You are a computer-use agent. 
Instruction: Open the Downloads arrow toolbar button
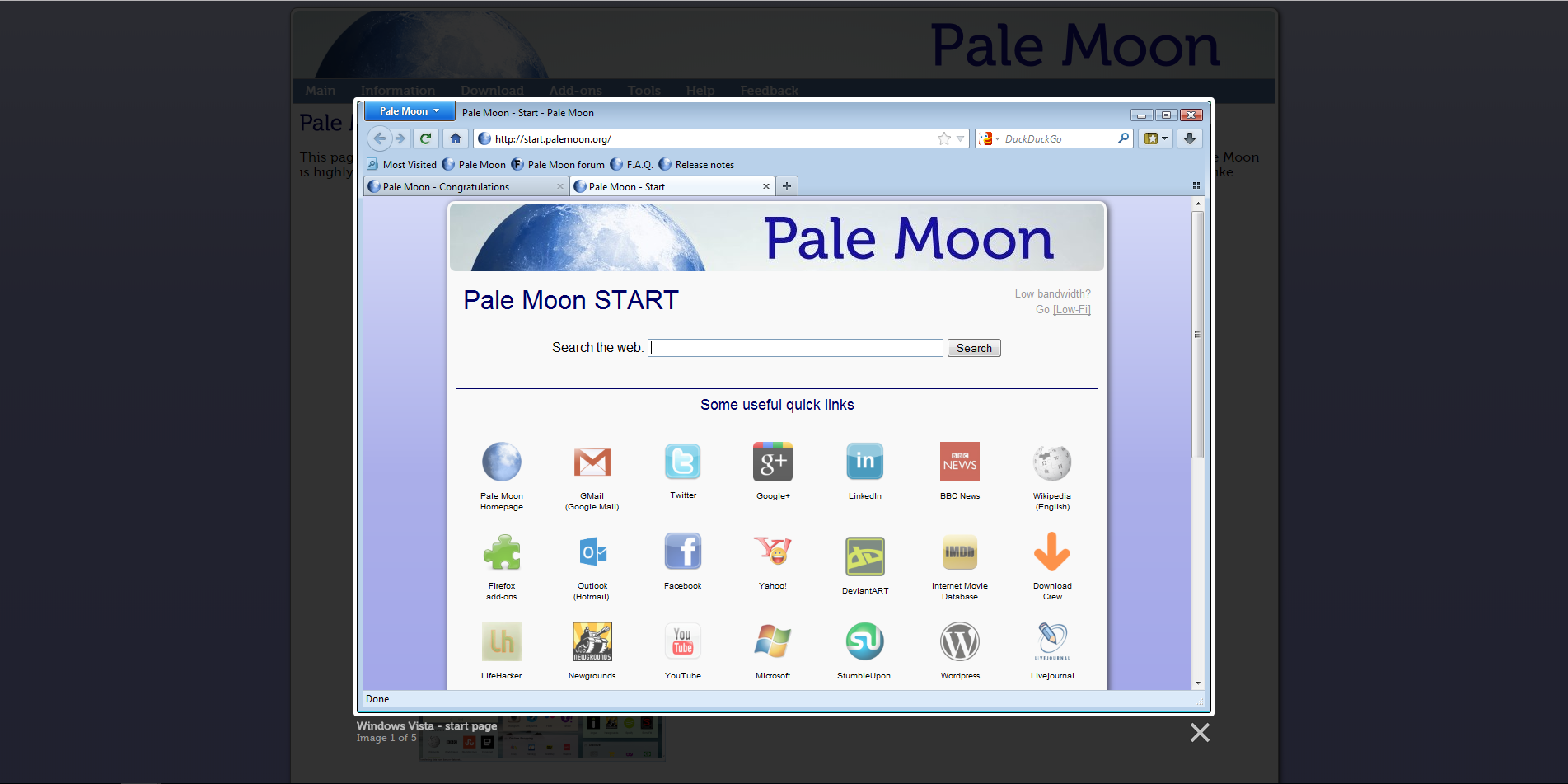pyautogui.click(x=1190, y=138)
